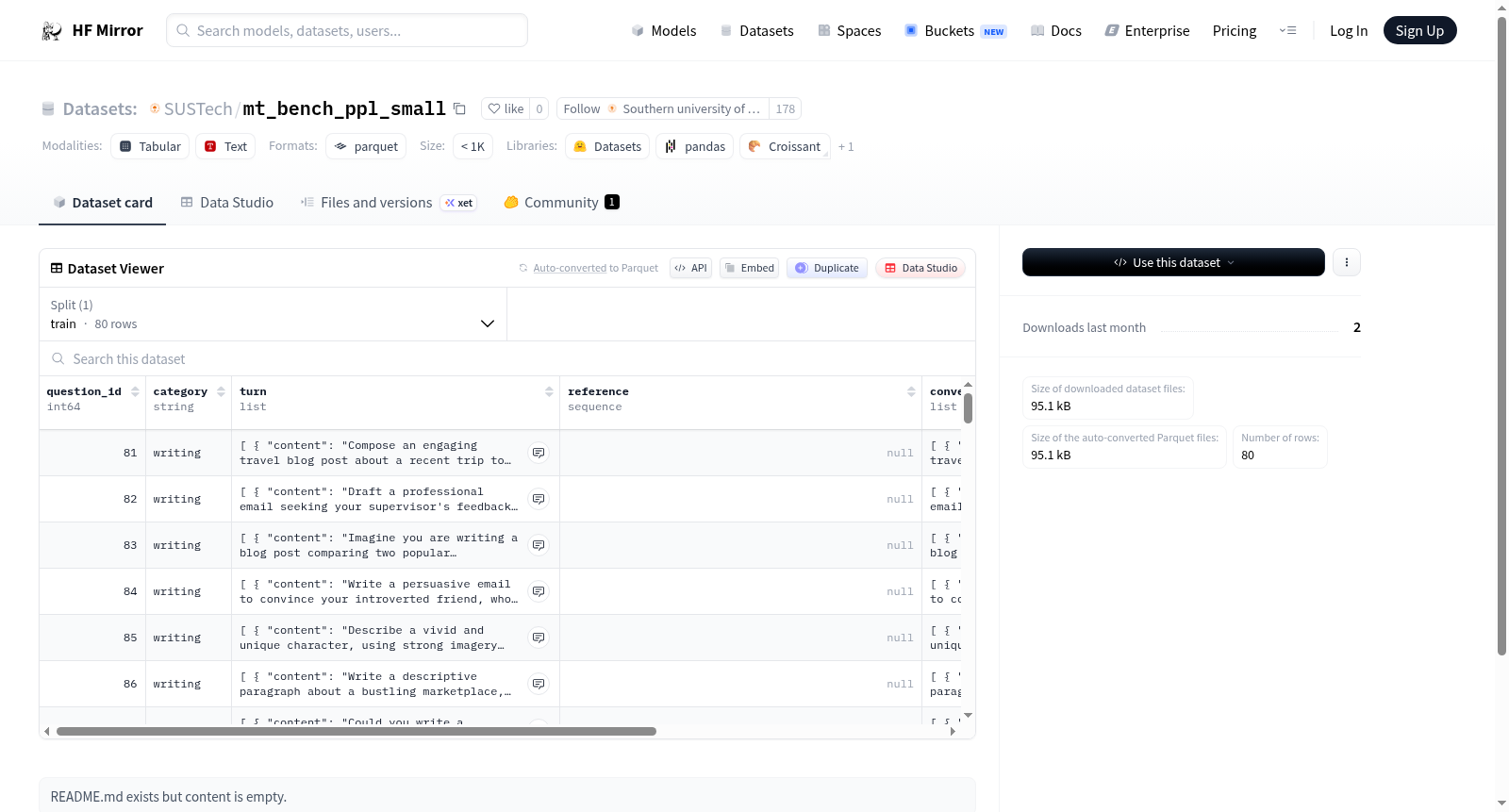Open the expand-message icon in row 84

click(x=539, y=591)
